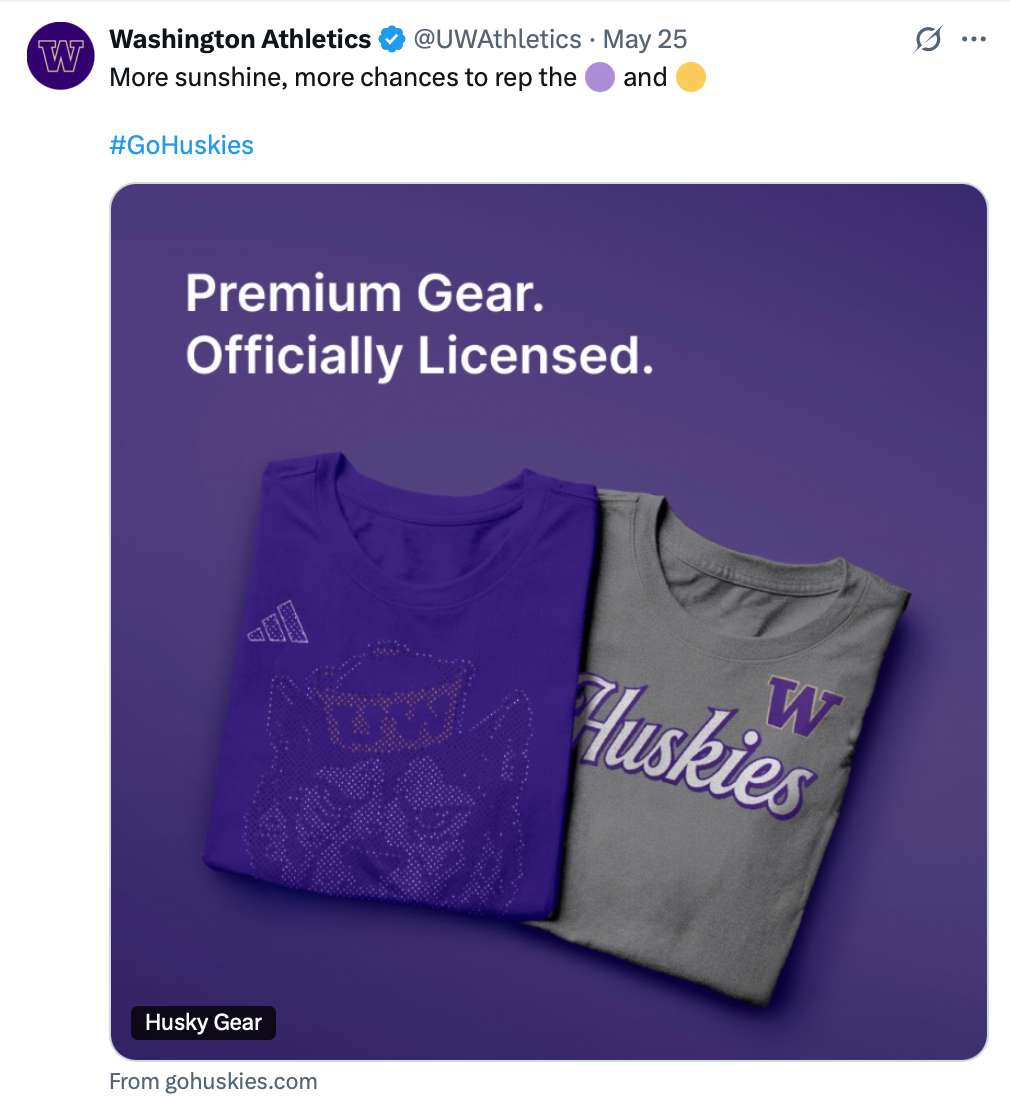The image size is (1010, 1100).
Task: Click the Husky Gear card label
Action: [203, 1022]
